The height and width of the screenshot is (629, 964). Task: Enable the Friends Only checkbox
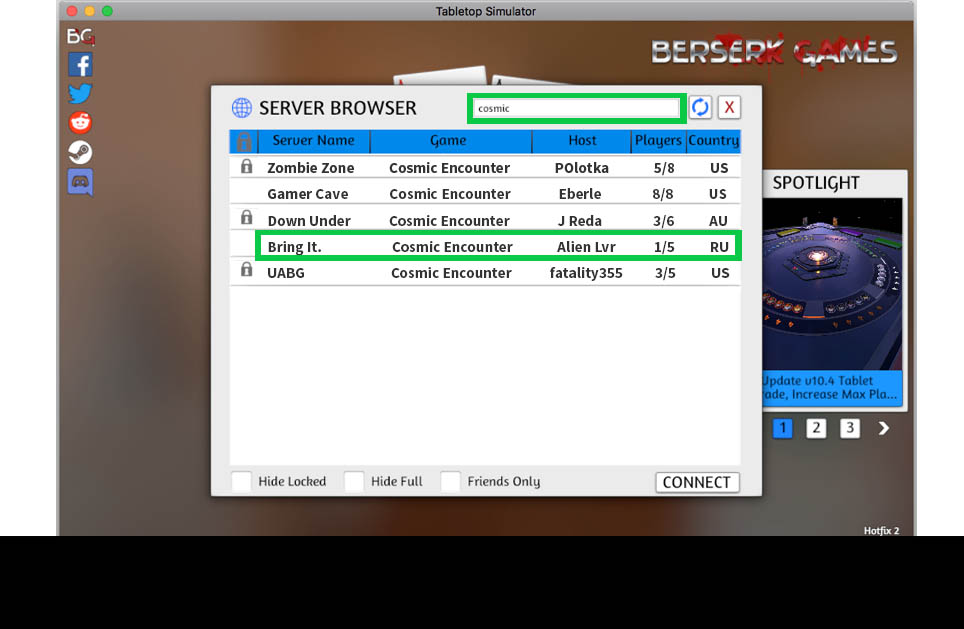[451, 481]
